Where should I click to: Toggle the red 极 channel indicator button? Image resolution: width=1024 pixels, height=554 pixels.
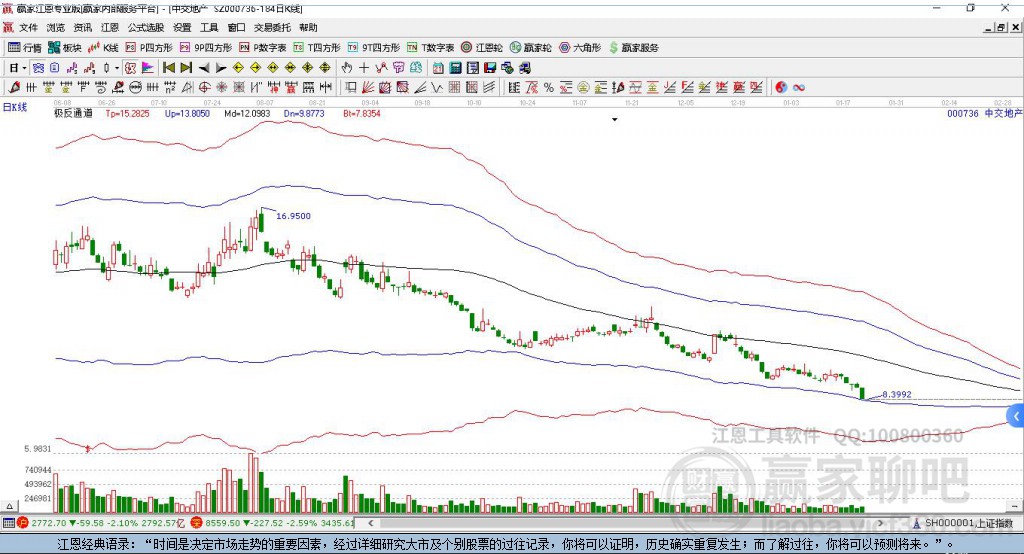click(x=131, y=68)
